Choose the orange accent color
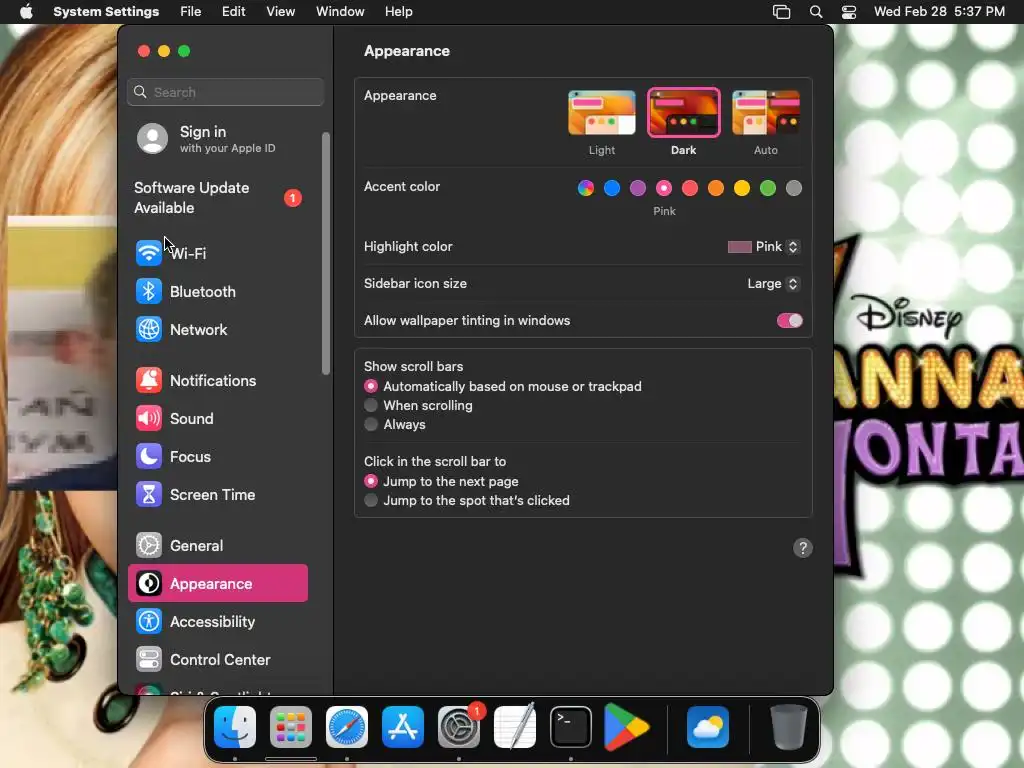The height and width of the screenshot is (768, 1024). click(x=716, y=188)
